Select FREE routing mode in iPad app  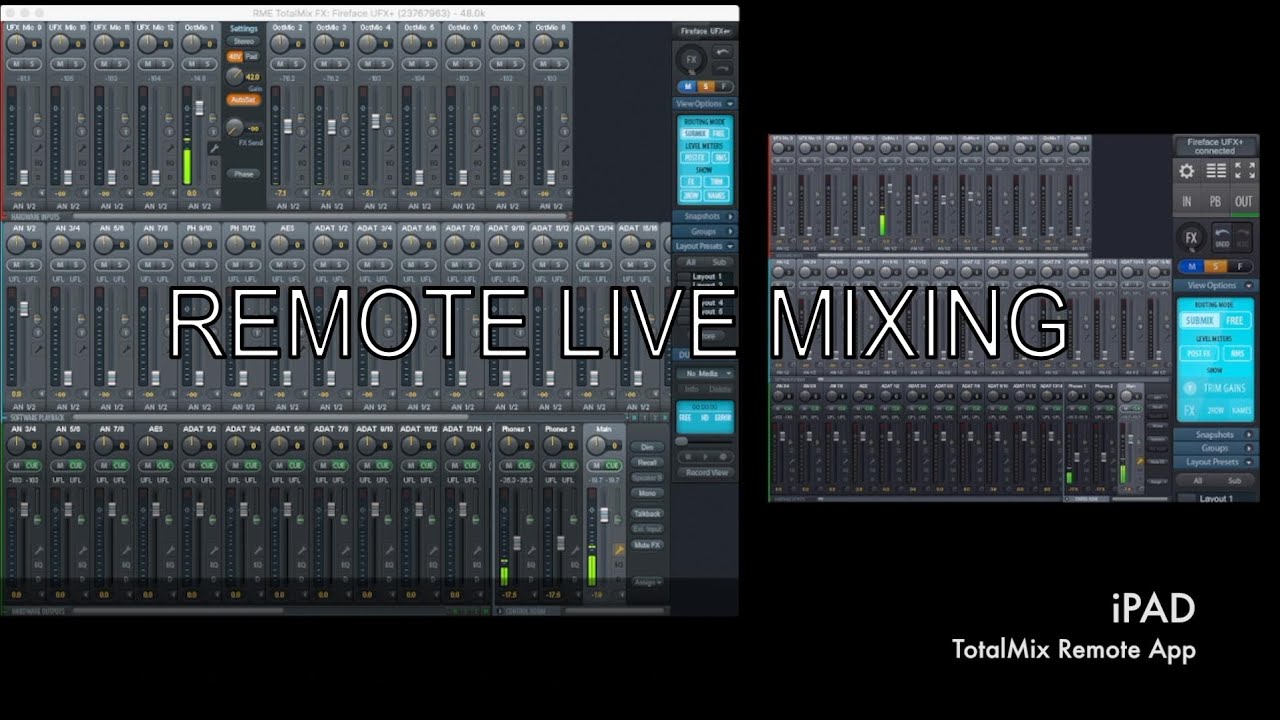pyautogui.click(x=1235, y=321)
